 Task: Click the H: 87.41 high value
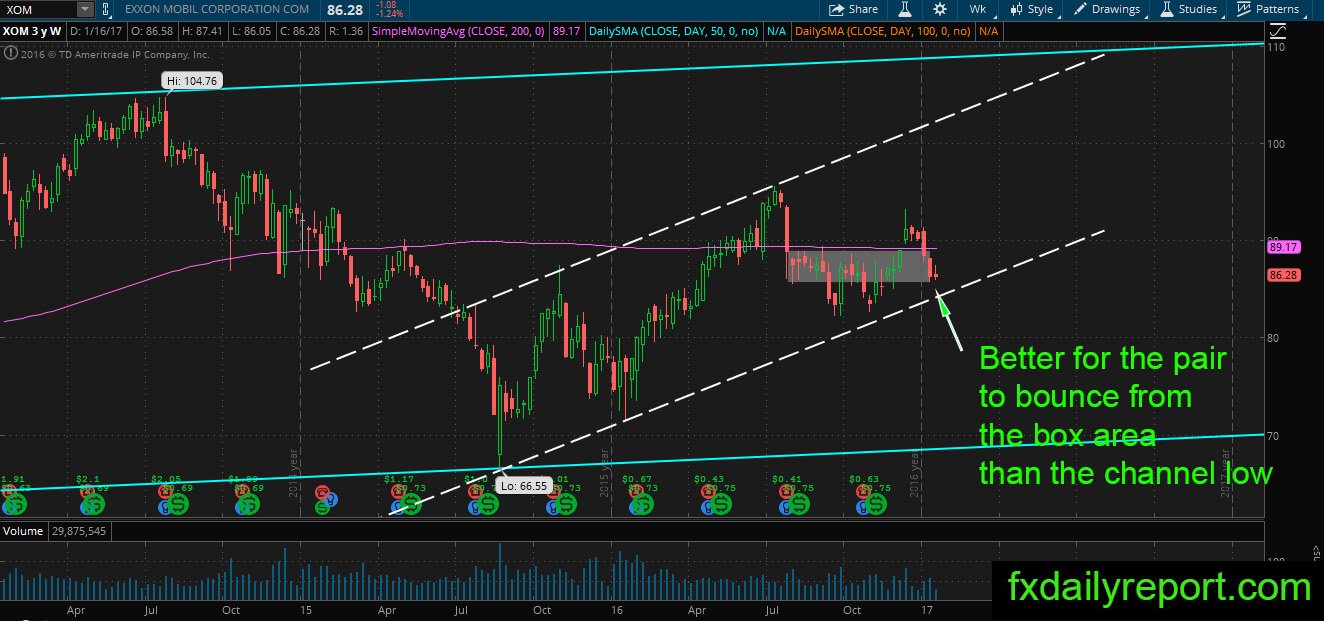coord(204,32)
